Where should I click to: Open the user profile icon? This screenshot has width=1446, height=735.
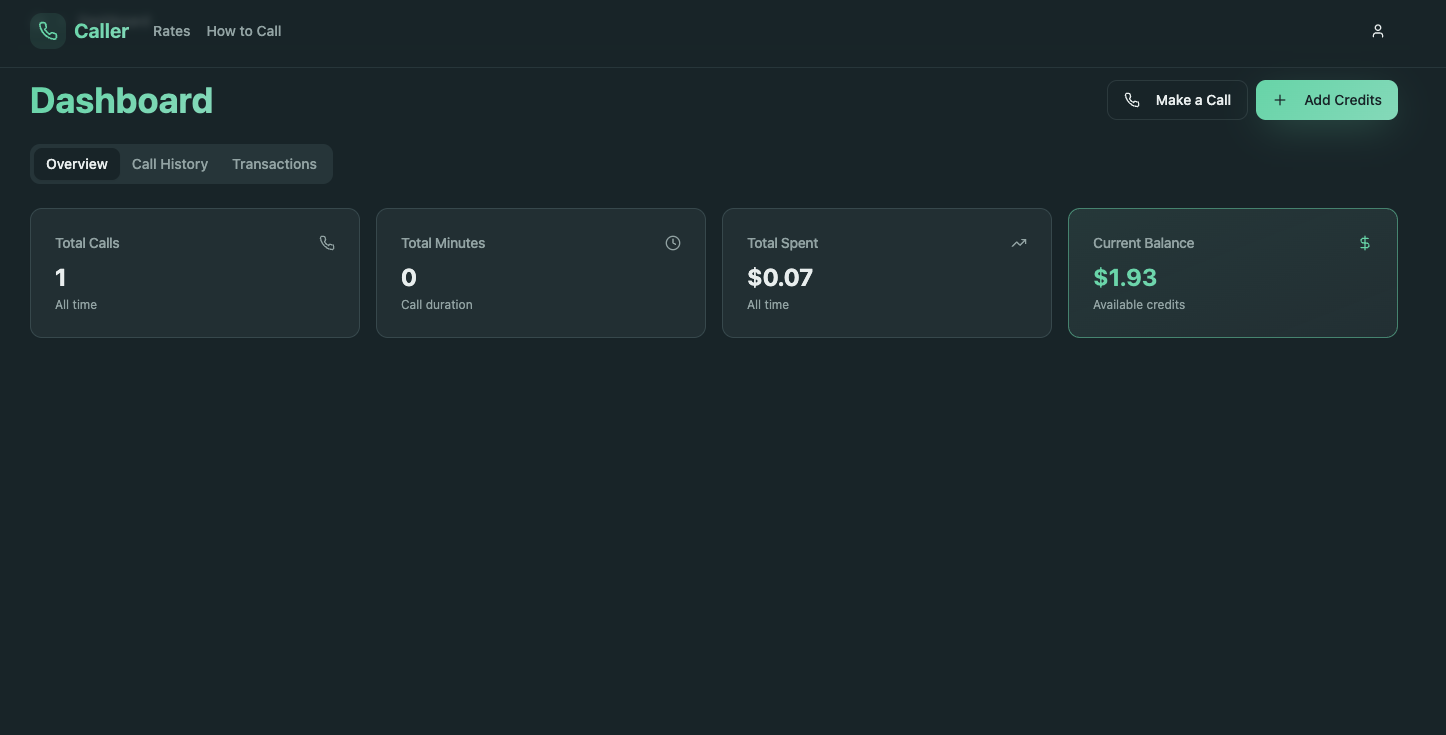(1377, 31)
